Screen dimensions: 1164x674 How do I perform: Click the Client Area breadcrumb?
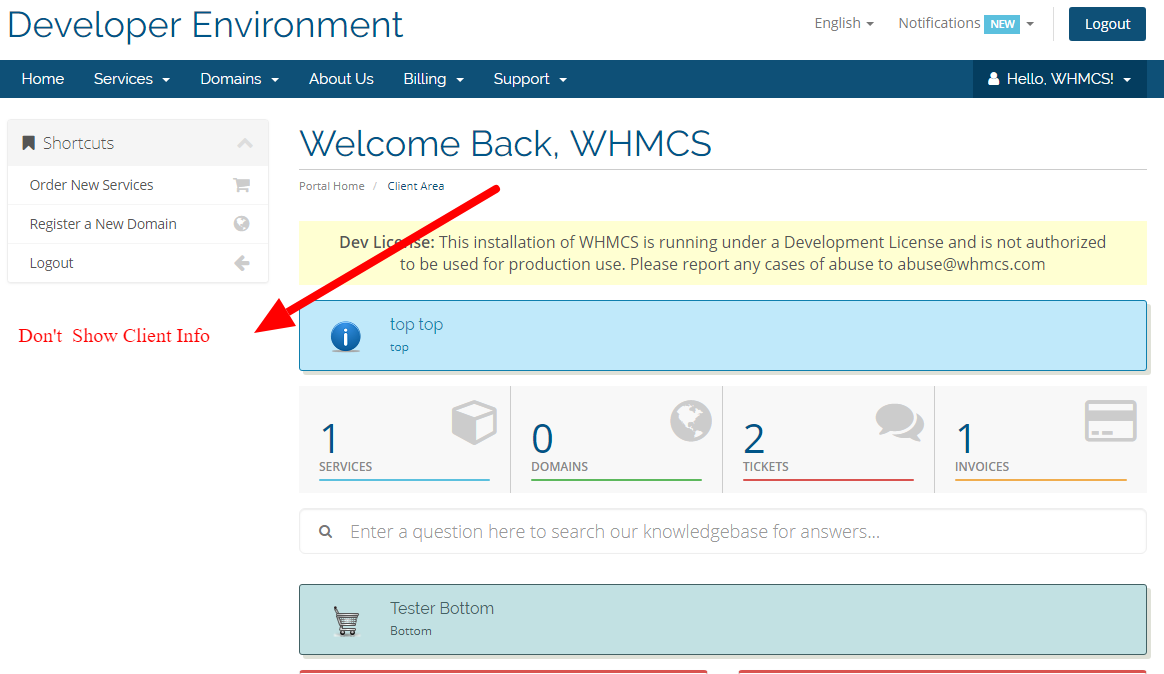(x=416, y=186)
